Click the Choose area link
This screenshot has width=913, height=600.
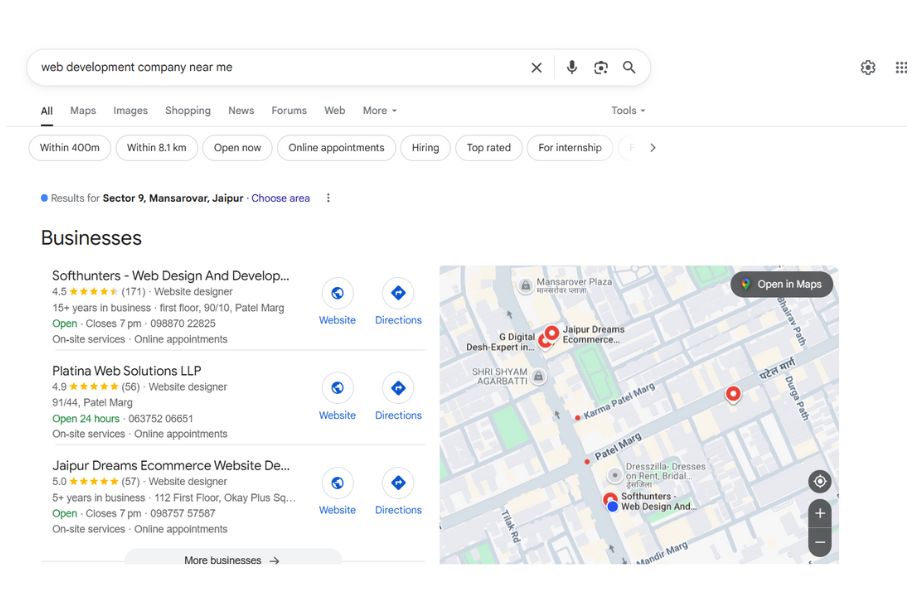click(x=281, y=198)
